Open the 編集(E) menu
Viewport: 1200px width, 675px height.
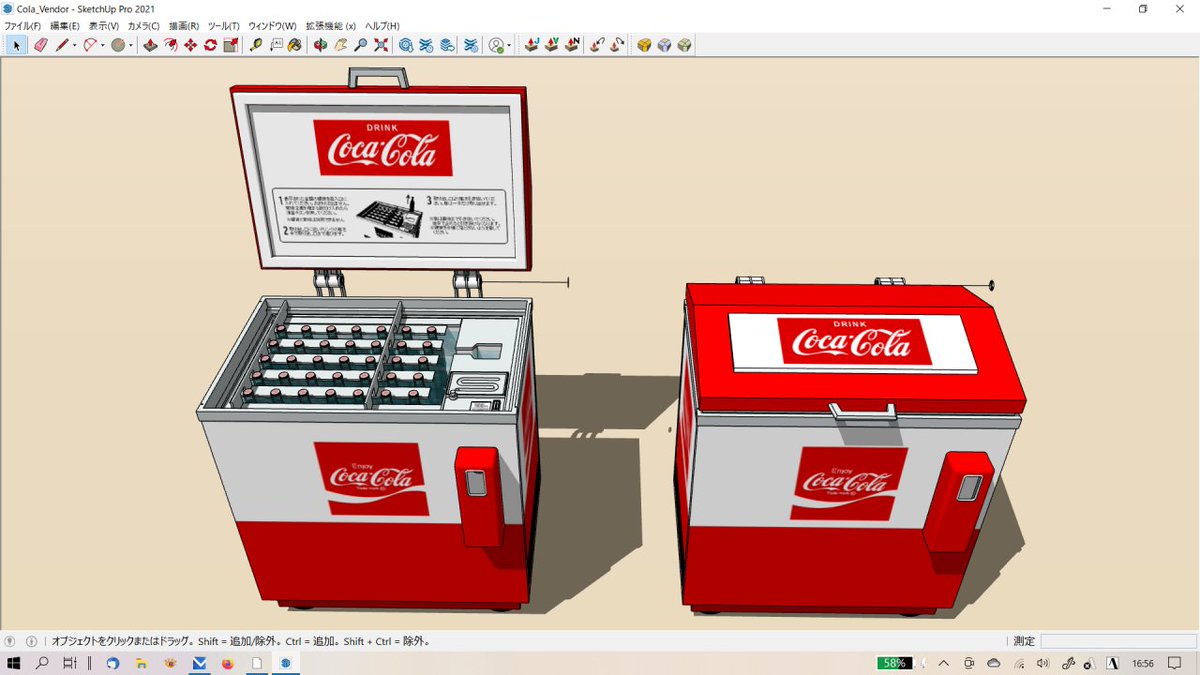65,25
